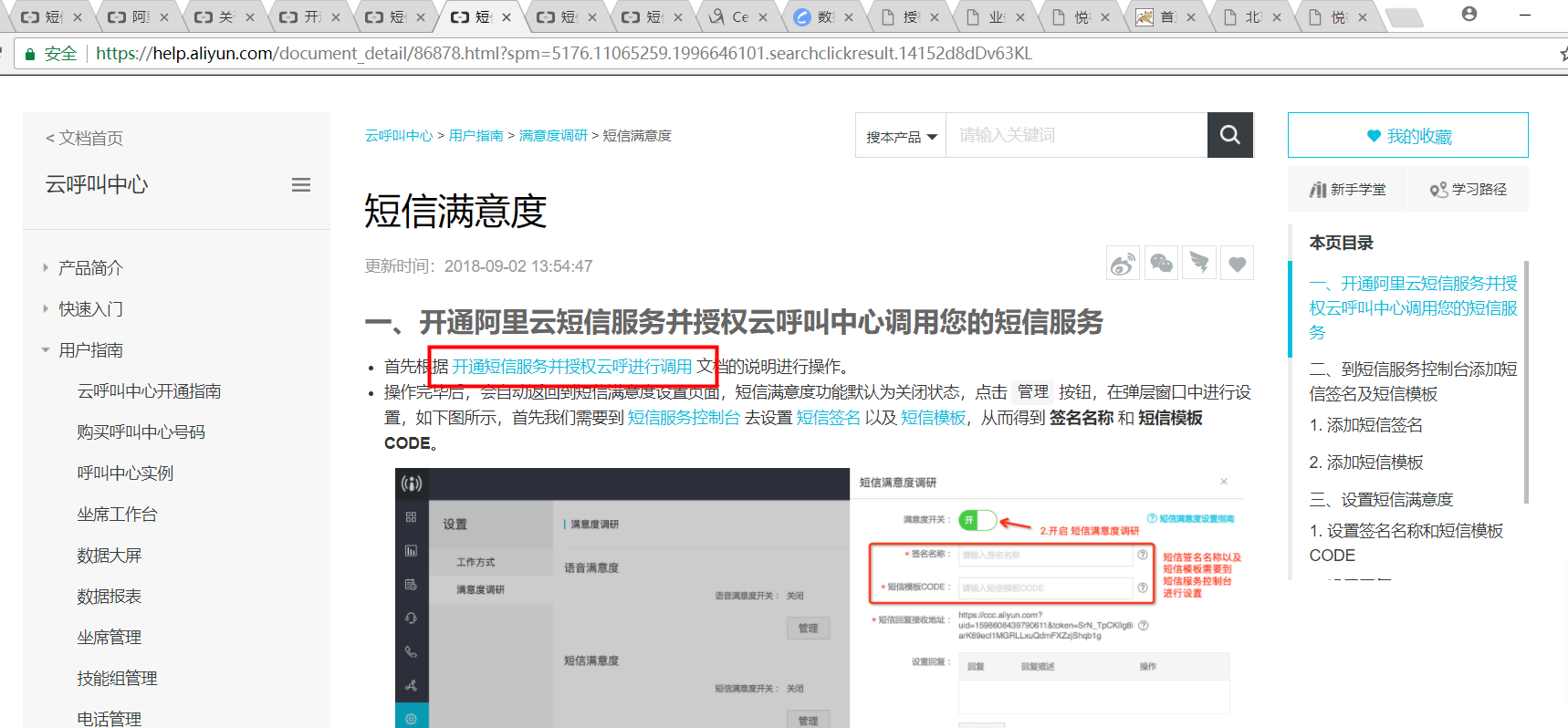
Task: Jump to 1. 添加短信签名 in contents
Action: tap(1365, 425)
